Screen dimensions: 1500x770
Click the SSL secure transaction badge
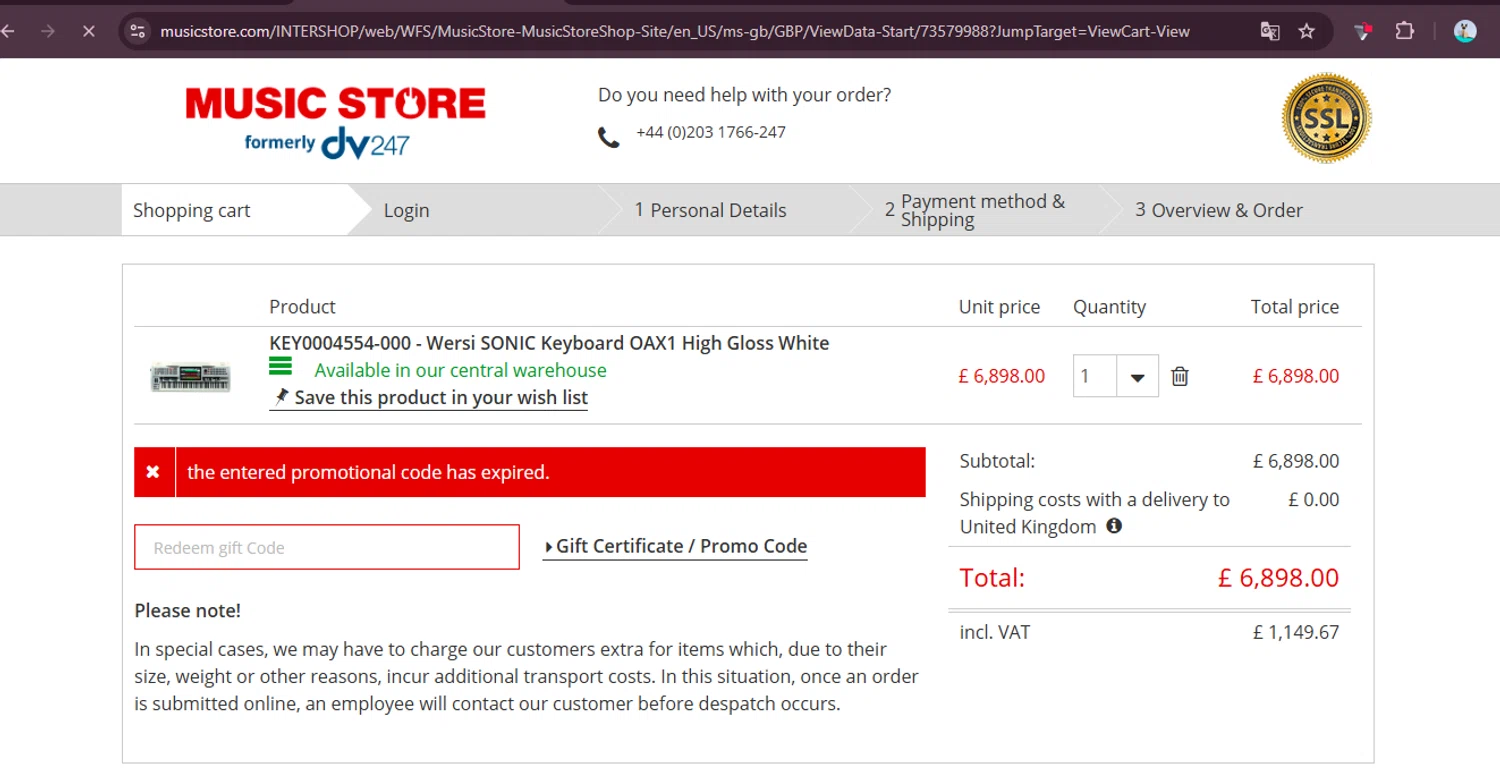(x=1326, y=118)
